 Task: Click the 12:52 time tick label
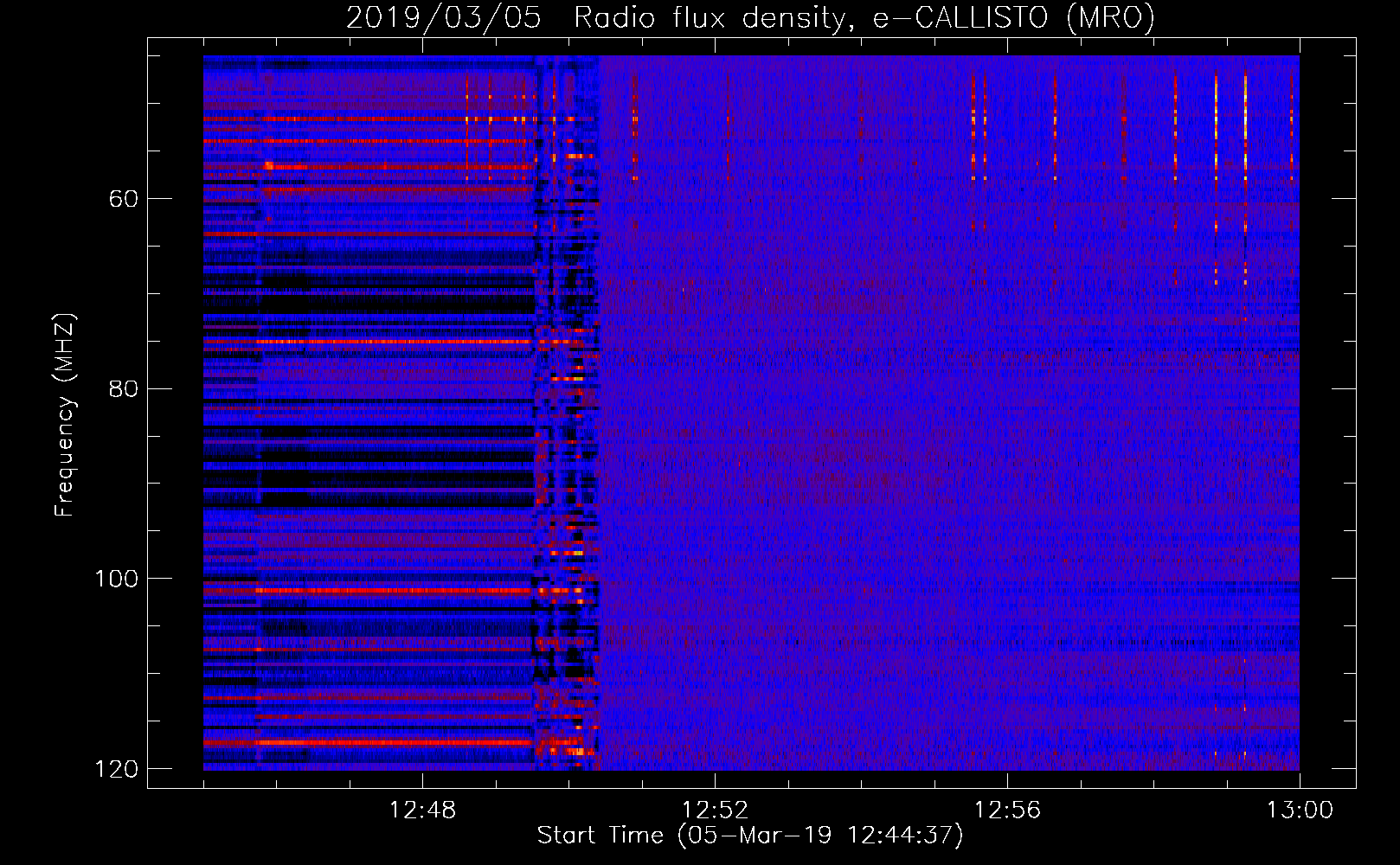point(715,811)
